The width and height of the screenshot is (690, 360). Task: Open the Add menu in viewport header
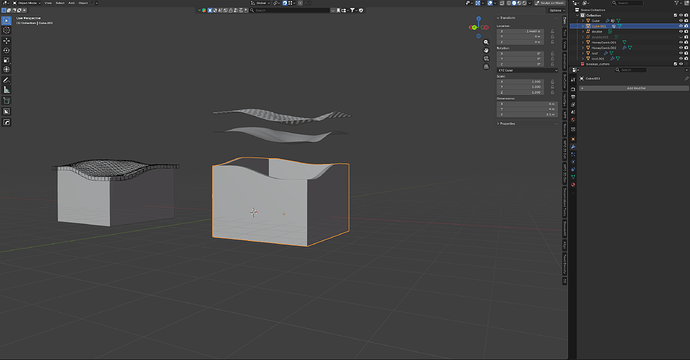coord(71,3)
